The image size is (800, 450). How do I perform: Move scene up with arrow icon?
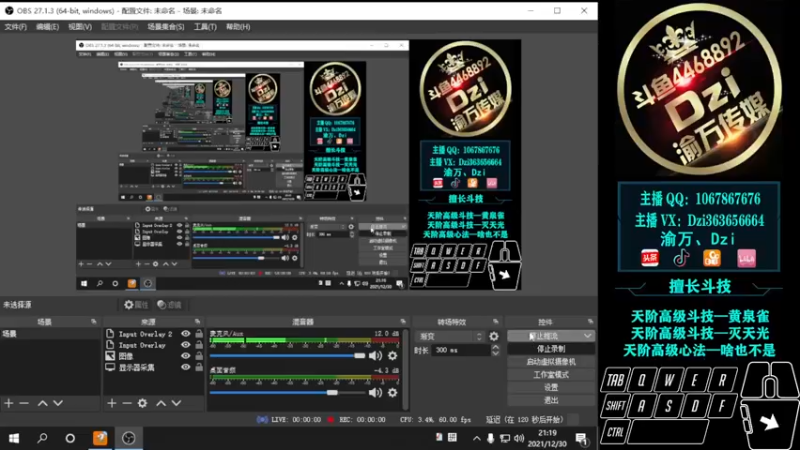click(x=42, y=403)
